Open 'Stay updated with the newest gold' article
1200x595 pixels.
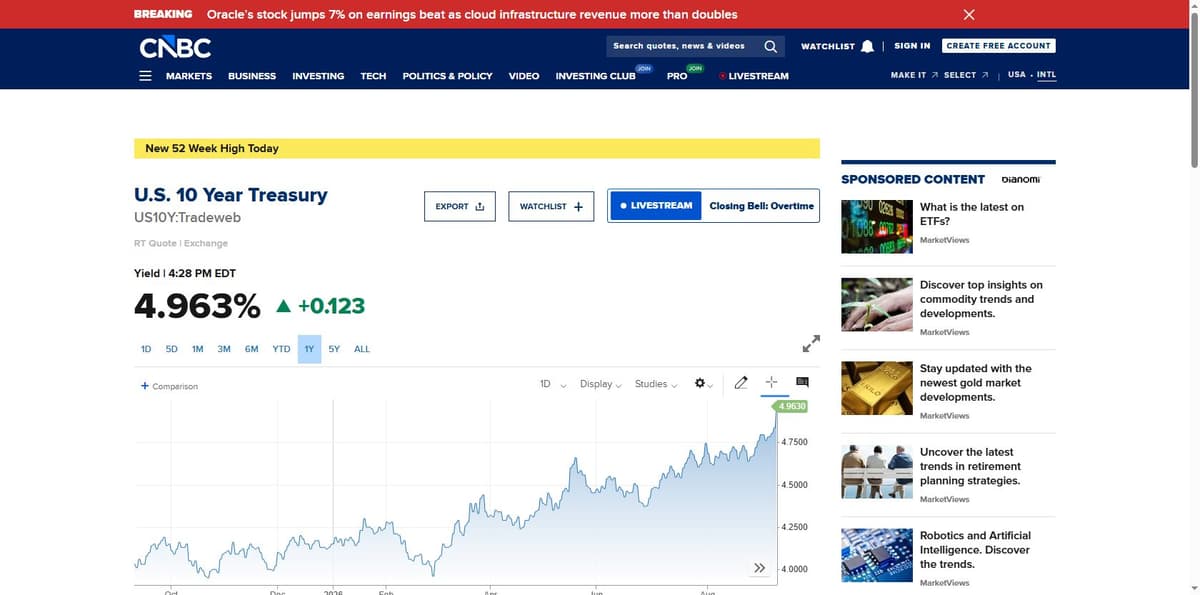(x=976, y=383)
